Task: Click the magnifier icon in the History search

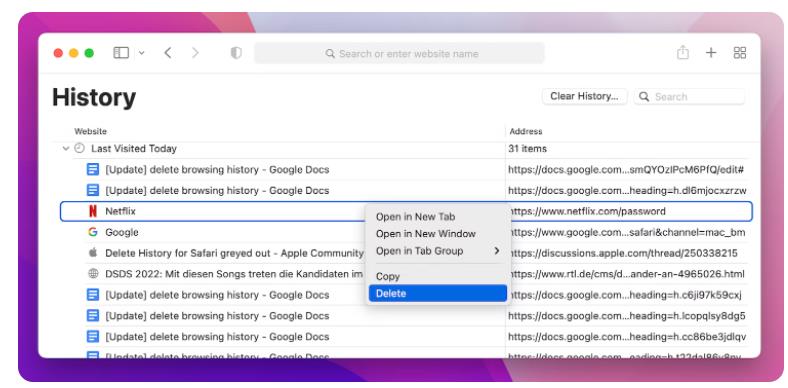Action: pyautogui.click(x=644, y=96)
